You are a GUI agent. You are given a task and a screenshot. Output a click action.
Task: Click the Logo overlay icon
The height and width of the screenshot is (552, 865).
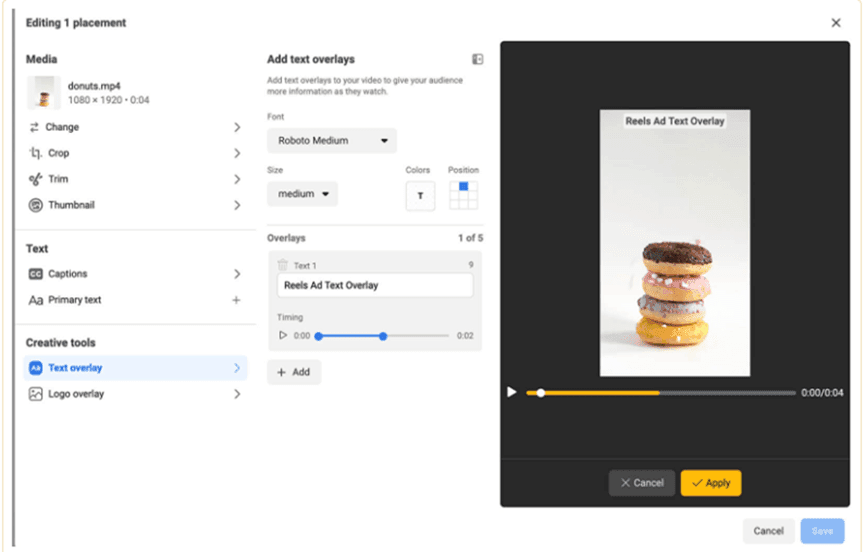click(x=35, y=394)
